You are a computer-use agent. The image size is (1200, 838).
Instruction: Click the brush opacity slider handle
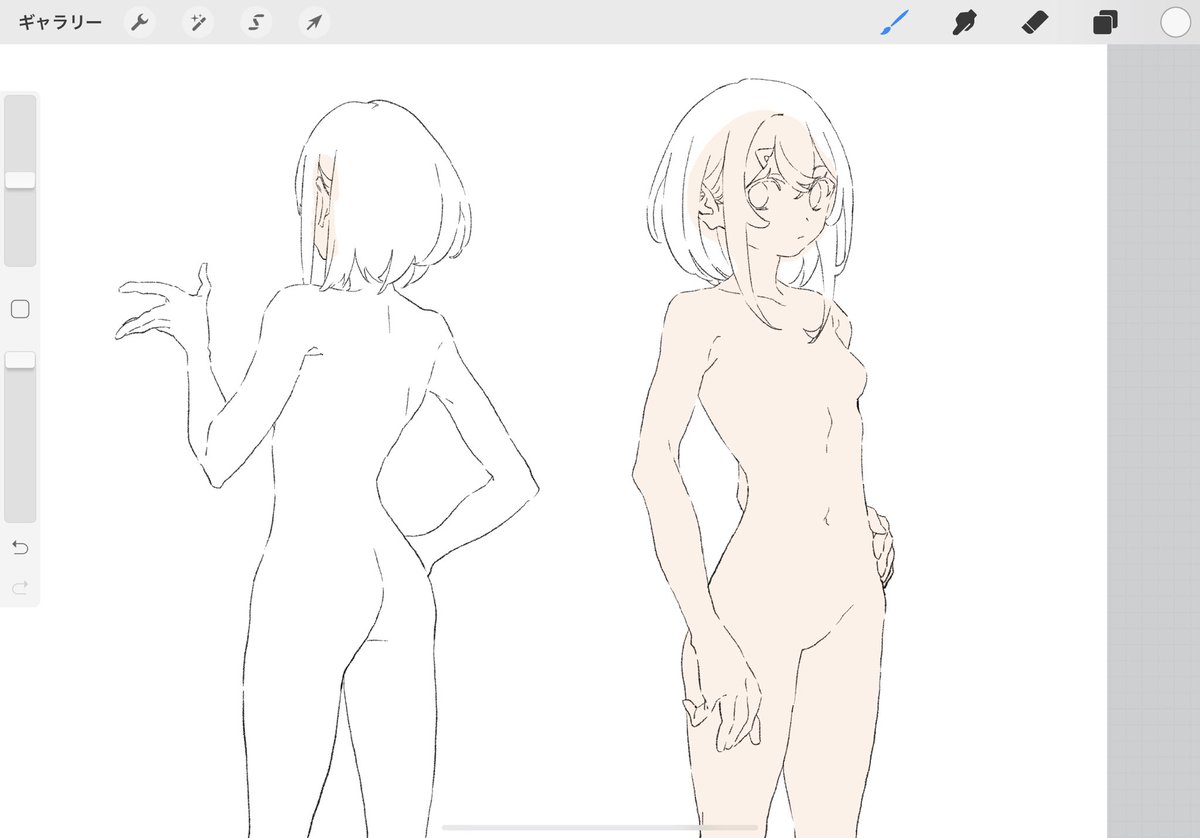[20, 359]
